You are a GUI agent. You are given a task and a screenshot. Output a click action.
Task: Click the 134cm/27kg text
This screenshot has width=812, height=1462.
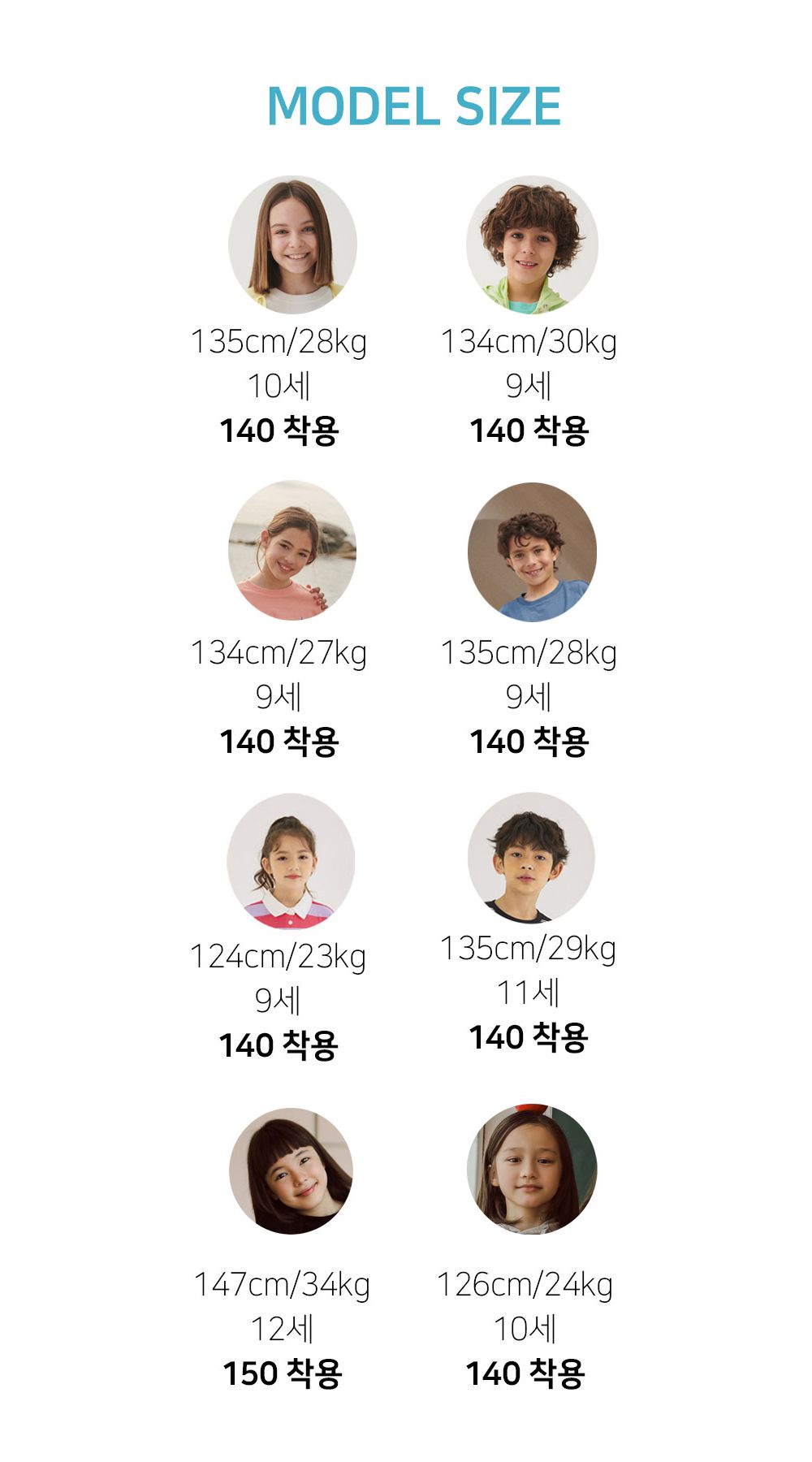point(279,653)
